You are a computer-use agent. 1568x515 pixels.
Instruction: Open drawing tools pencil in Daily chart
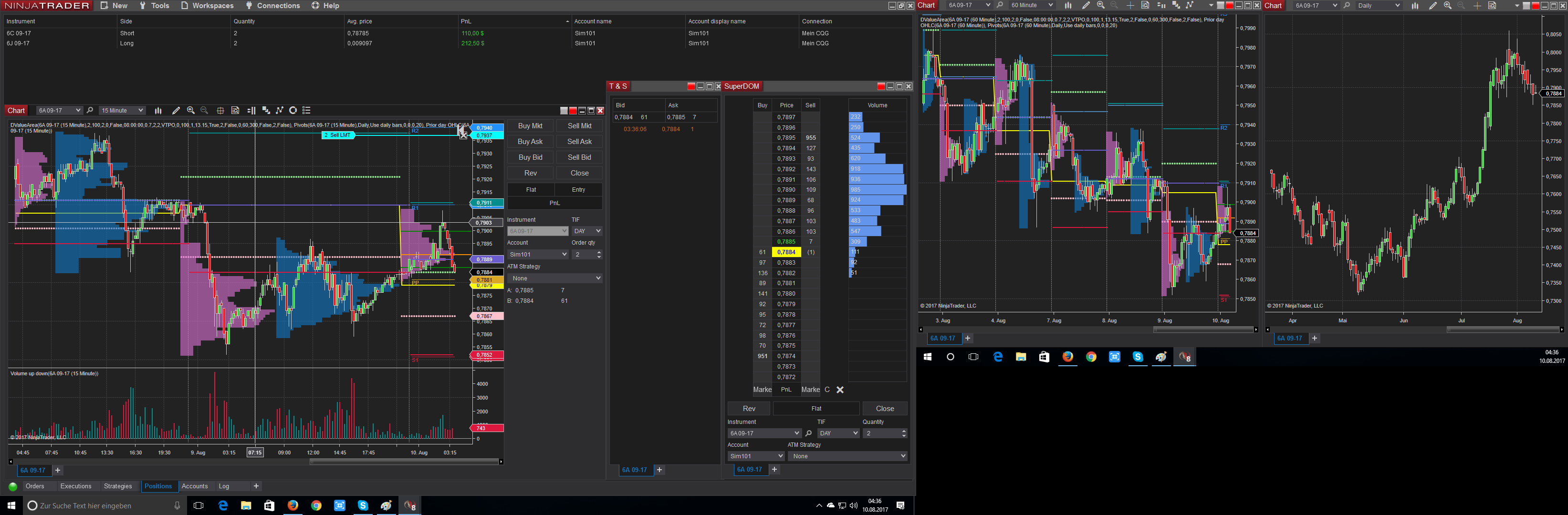[x=1433, y=5]
